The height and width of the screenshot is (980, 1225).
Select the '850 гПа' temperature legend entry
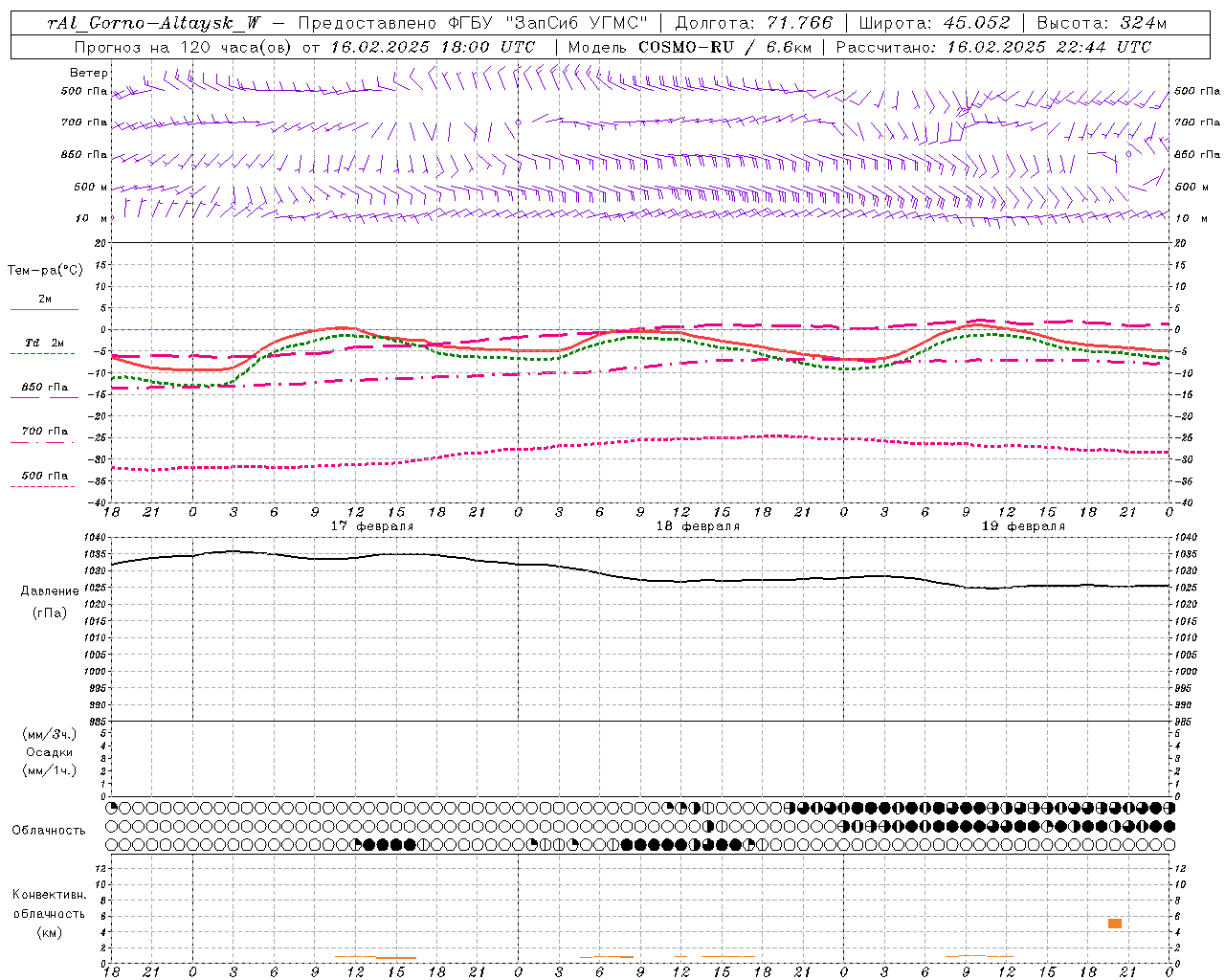(44, 388)
